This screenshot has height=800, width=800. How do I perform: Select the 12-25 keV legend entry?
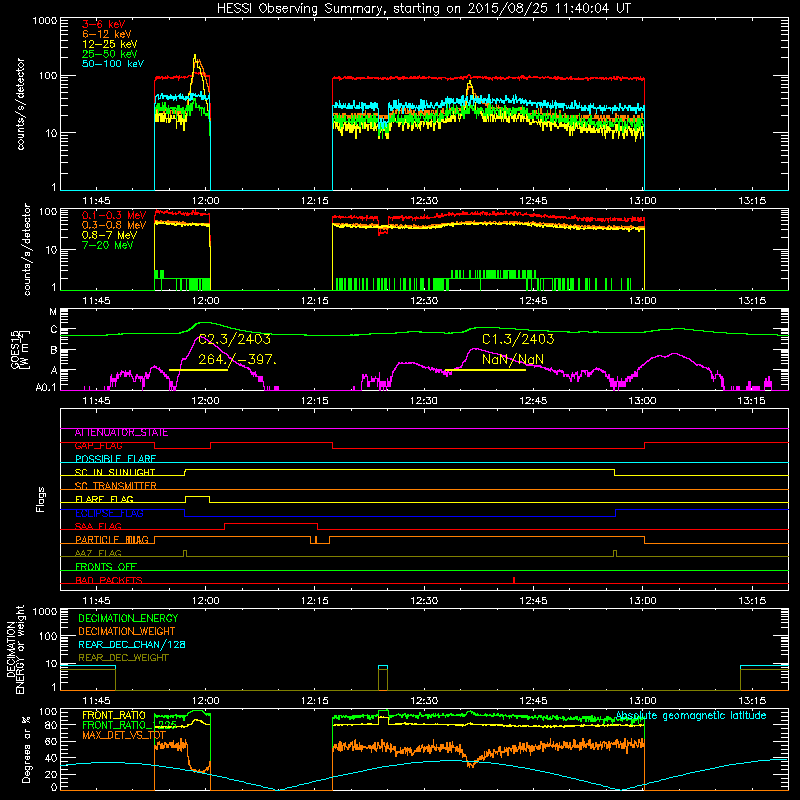(x=110, y=44)
